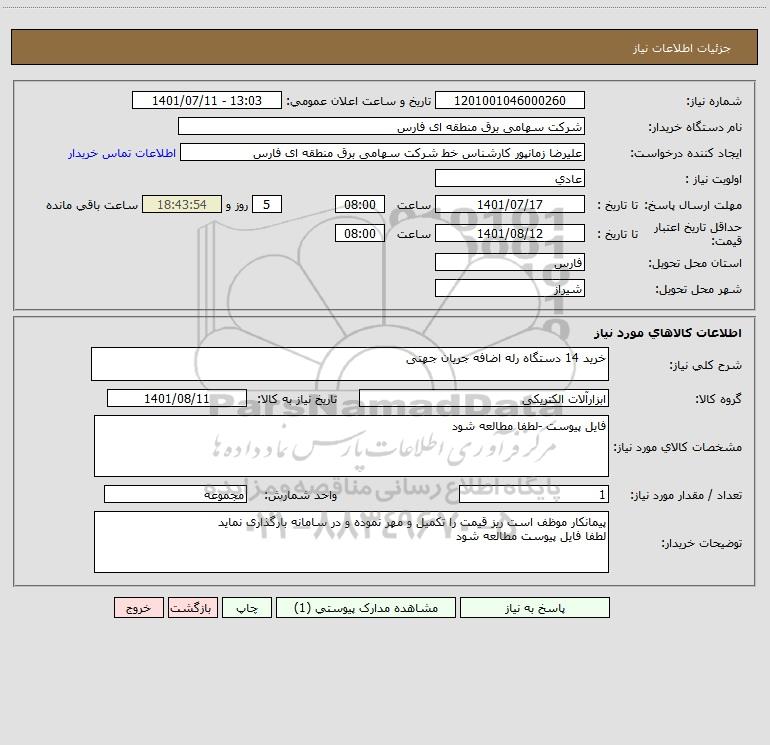Click the buyer organization name field
This screenshot has width=770, height=745.
(x=381, y=126)
